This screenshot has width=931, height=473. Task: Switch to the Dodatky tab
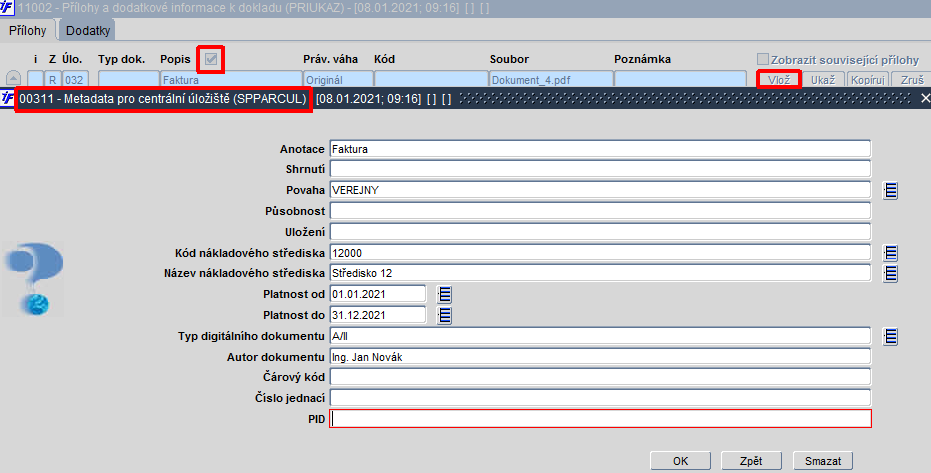click(88, 30)
